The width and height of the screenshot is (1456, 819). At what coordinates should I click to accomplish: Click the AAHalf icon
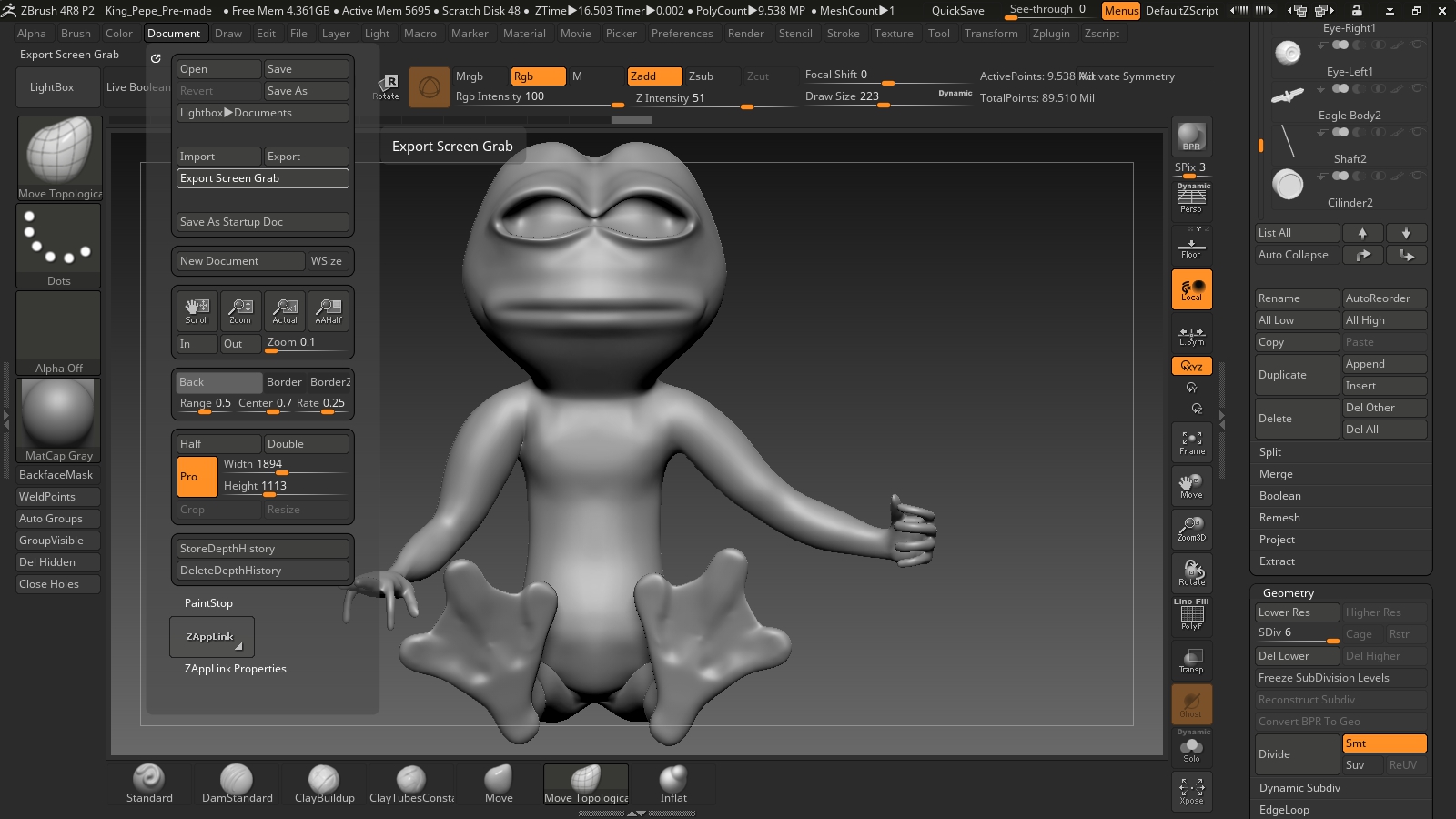[329, 311]
